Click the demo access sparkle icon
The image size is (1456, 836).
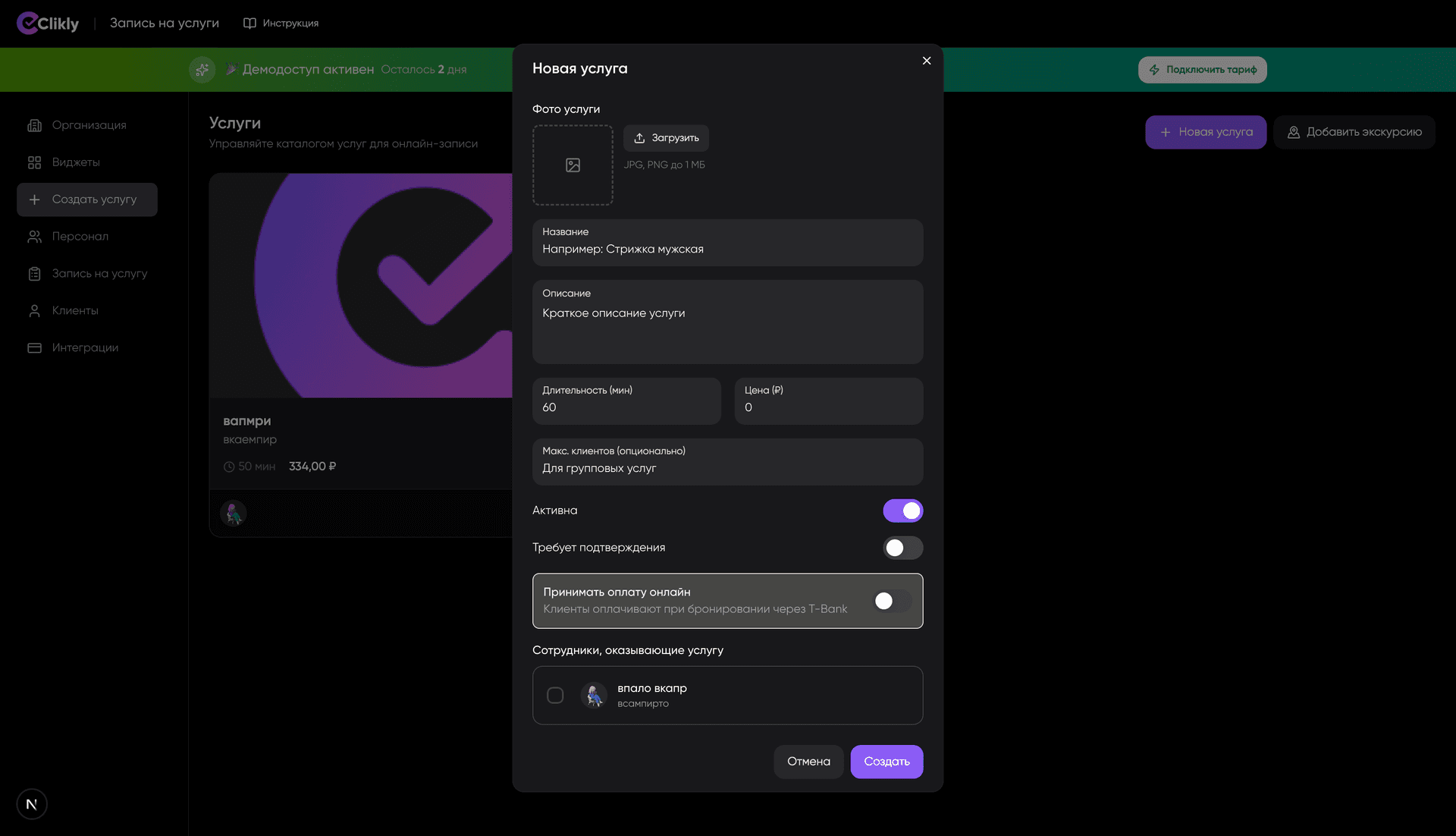[202, 70]
